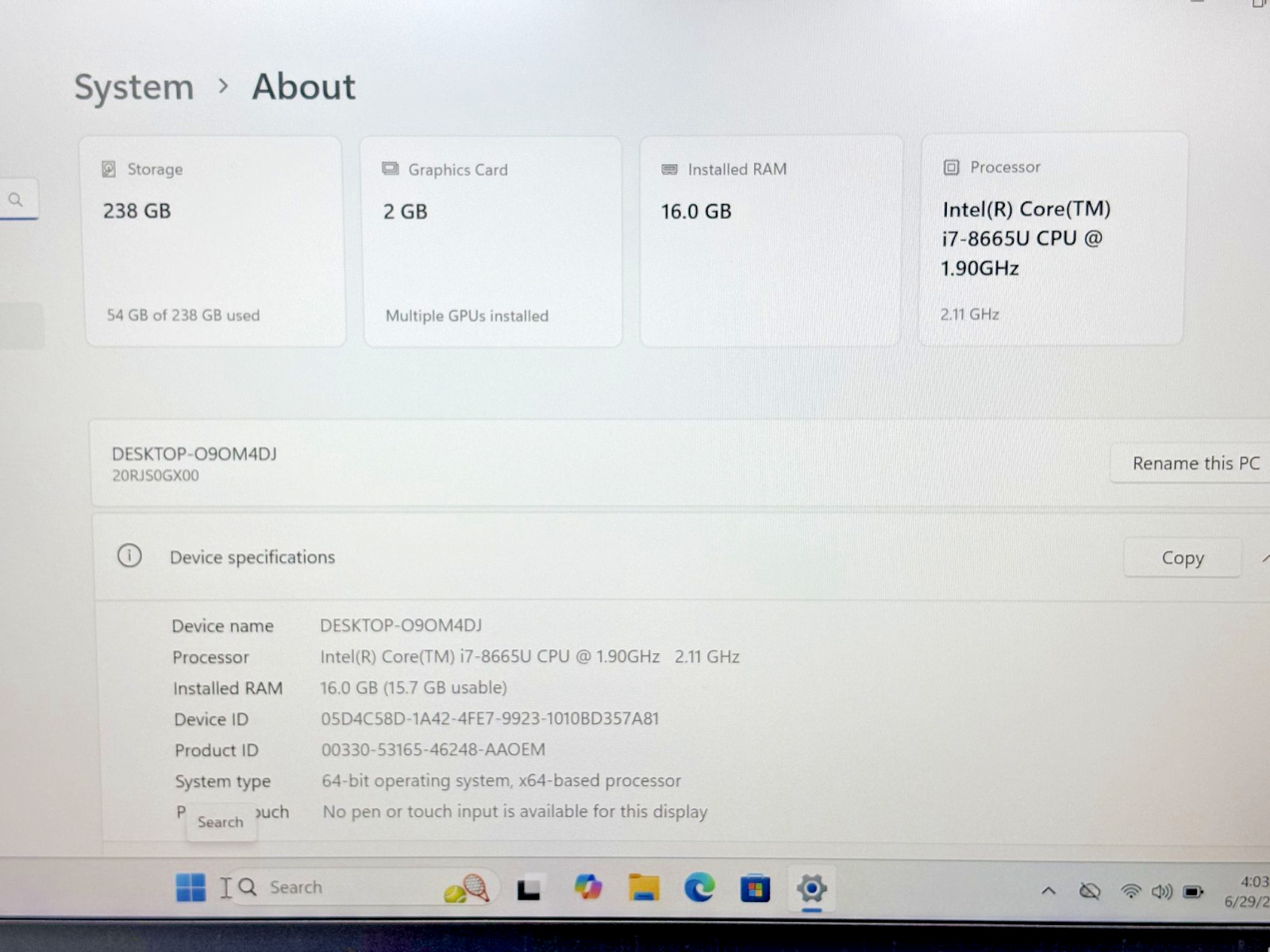Click the Installed RAM chip icon
The image size is (1270, 952).
[x=669, y=169]
